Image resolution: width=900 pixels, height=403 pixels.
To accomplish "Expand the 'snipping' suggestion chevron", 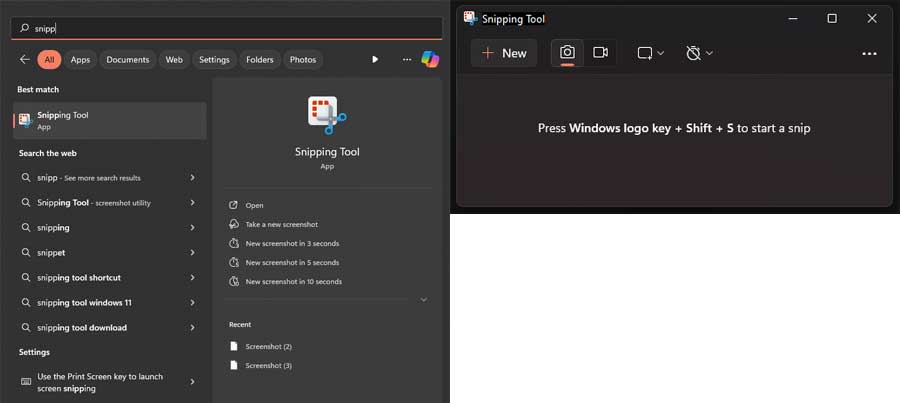I will [192, 228].
